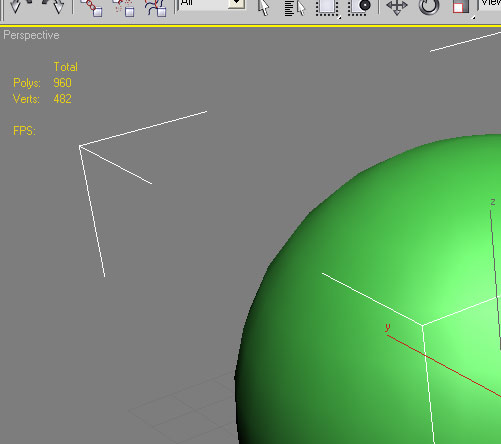Activate Select and Link tool
This screenshot has height=444, width=501.
pos(91,7)
